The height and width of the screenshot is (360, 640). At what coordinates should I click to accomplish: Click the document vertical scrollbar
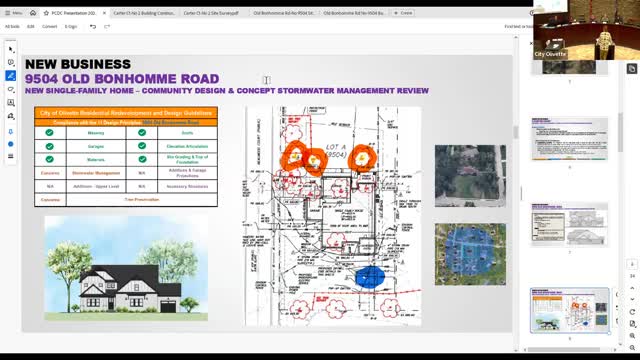pyautogui.click(x=516, y=132)
